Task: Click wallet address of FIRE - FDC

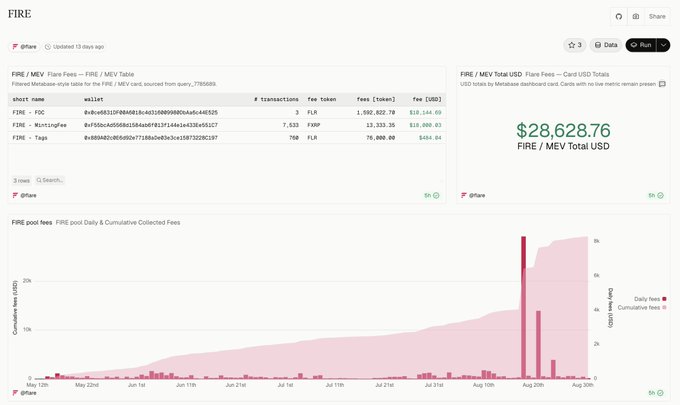Action: click(151, 112)
